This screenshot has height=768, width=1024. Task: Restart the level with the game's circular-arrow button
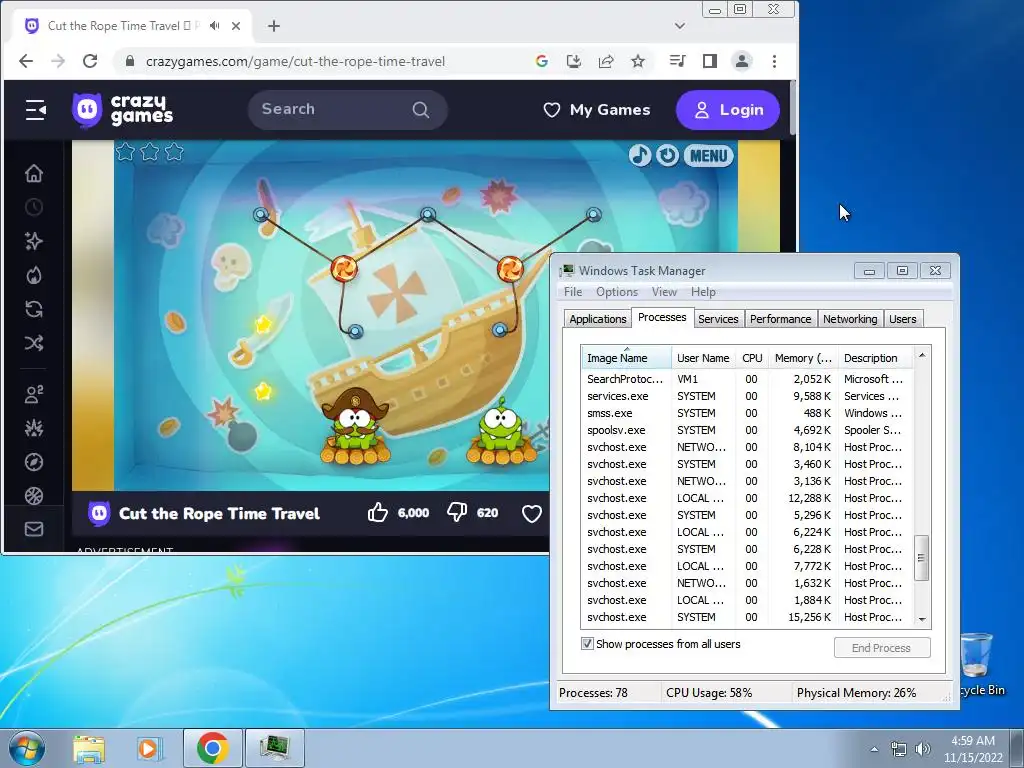tap(667, 155)
